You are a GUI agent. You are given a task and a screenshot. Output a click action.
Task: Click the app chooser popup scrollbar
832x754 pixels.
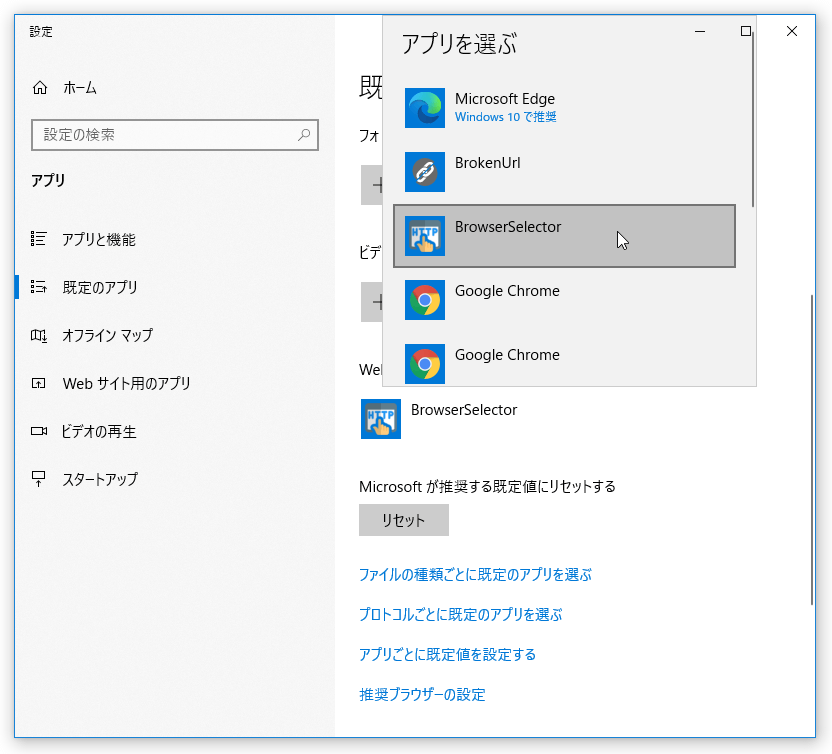pyautogui.click(x=752, y=120)
